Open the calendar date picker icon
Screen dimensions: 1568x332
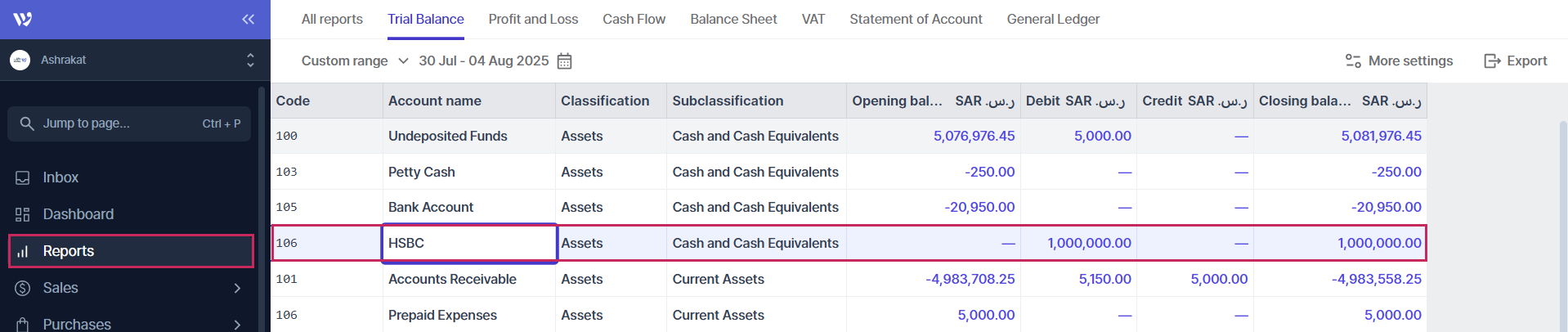[x=564, y=61]
